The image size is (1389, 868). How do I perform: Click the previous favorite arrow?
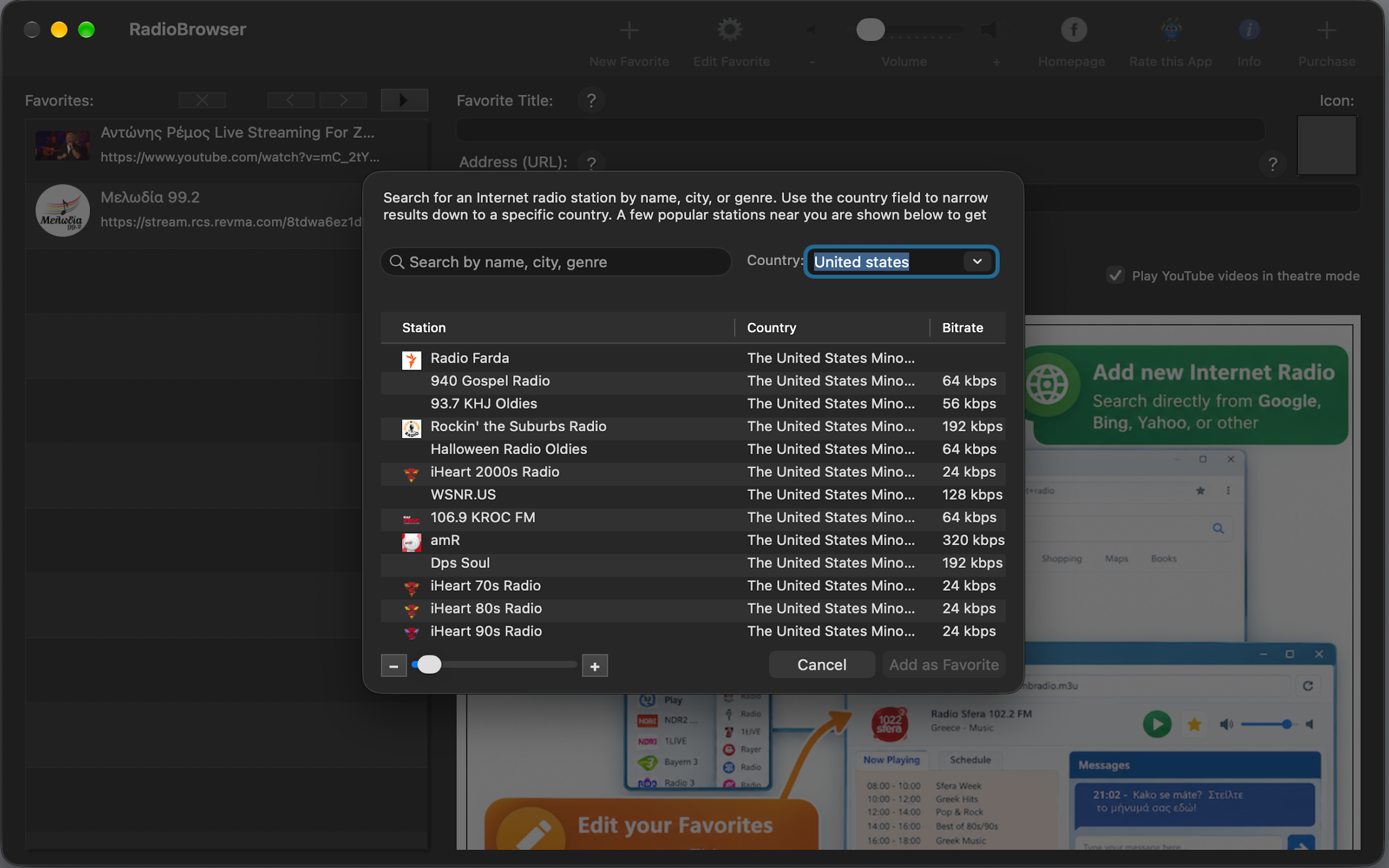(x=290, y=100)
